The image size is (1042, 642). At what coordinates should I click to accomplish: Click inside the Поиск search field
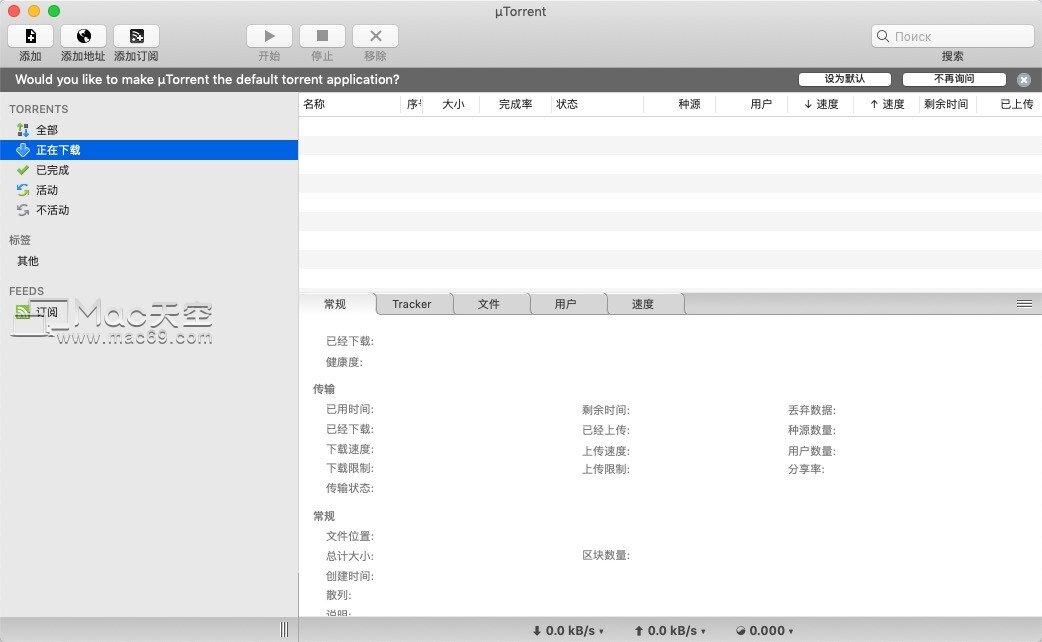tap(951, 35)
